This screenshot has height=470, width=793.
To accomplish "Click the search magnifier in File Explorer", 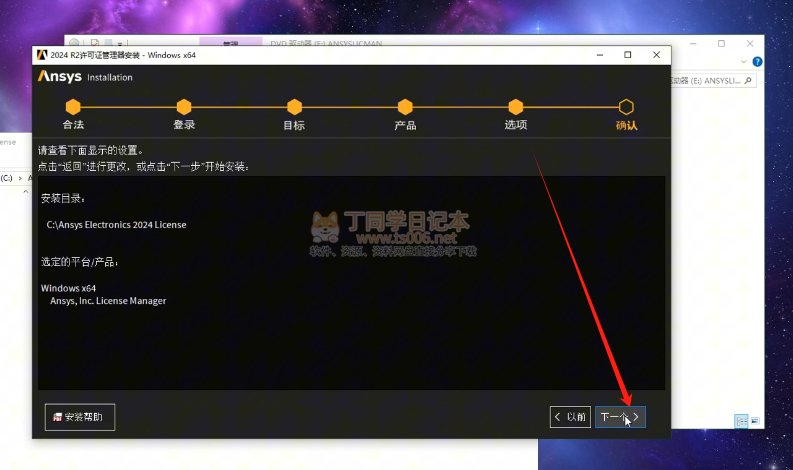I will click(748, 80).
